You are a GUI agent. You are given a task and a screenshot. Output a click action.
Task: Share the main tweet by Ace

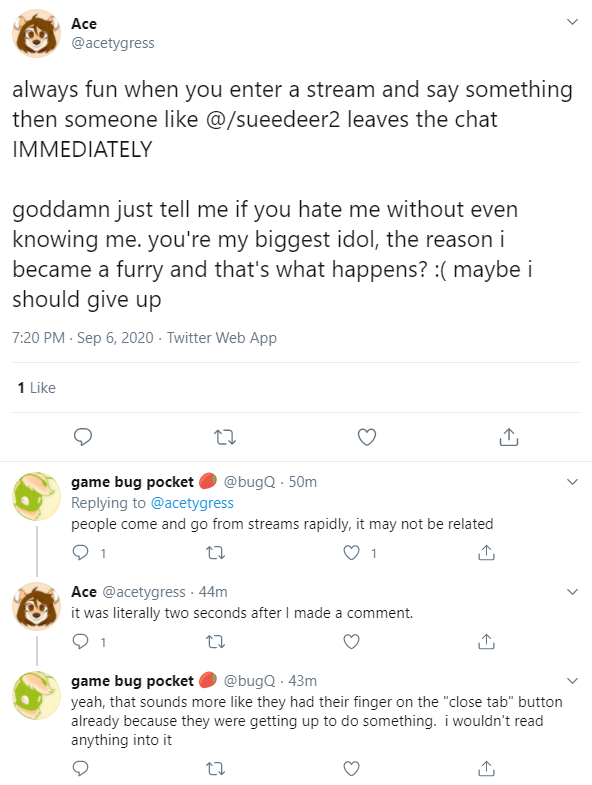tap(509, 437)
